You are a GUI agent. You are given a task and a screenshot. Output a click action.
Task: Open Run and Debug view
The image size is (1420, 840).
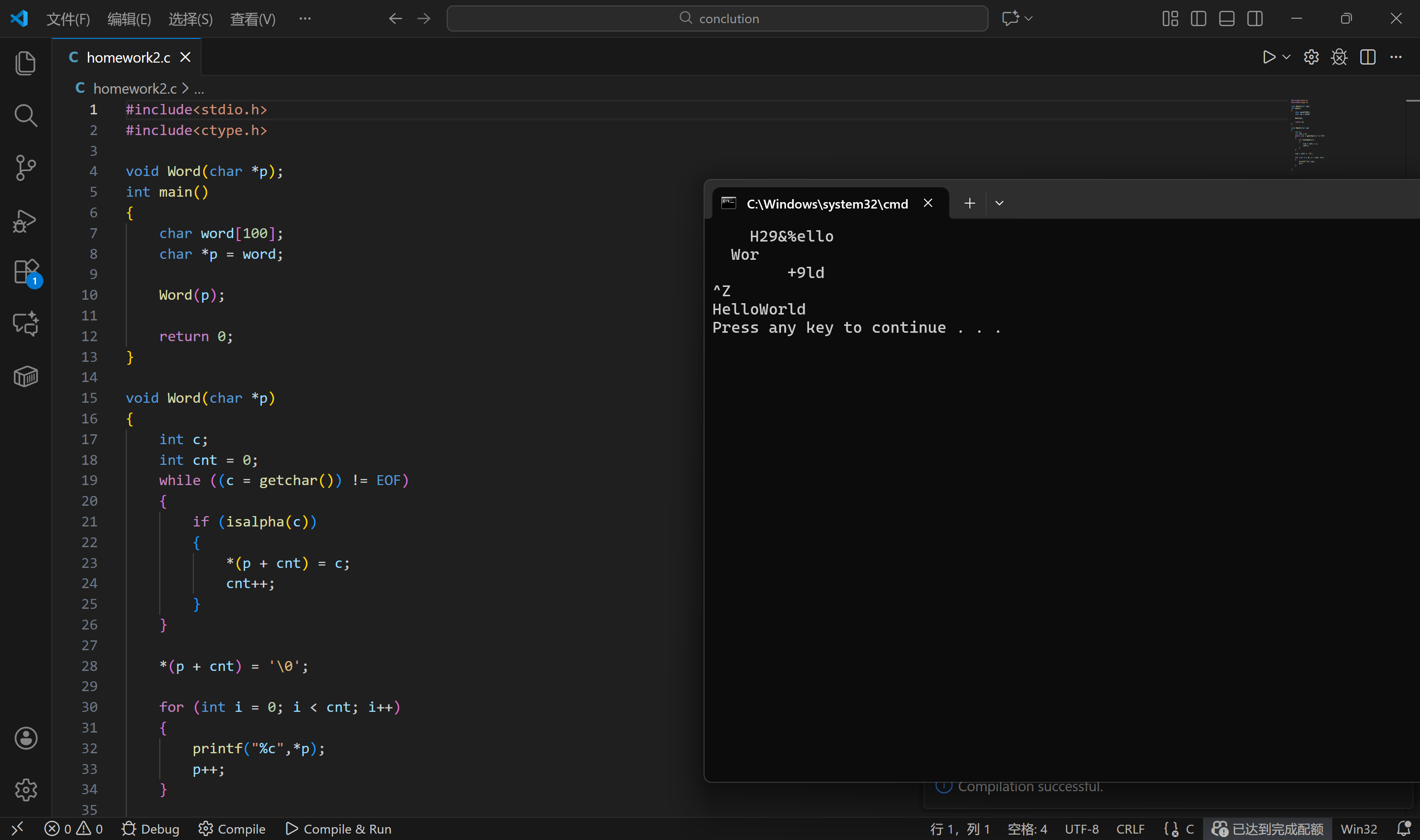click(x=26, y=221)
